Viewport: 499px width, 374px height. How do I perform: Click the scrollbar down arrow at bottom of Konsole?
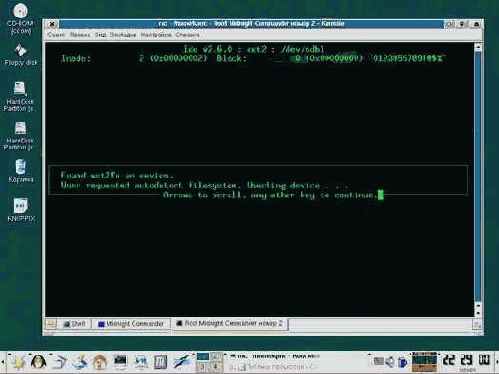tap(478, 313)
